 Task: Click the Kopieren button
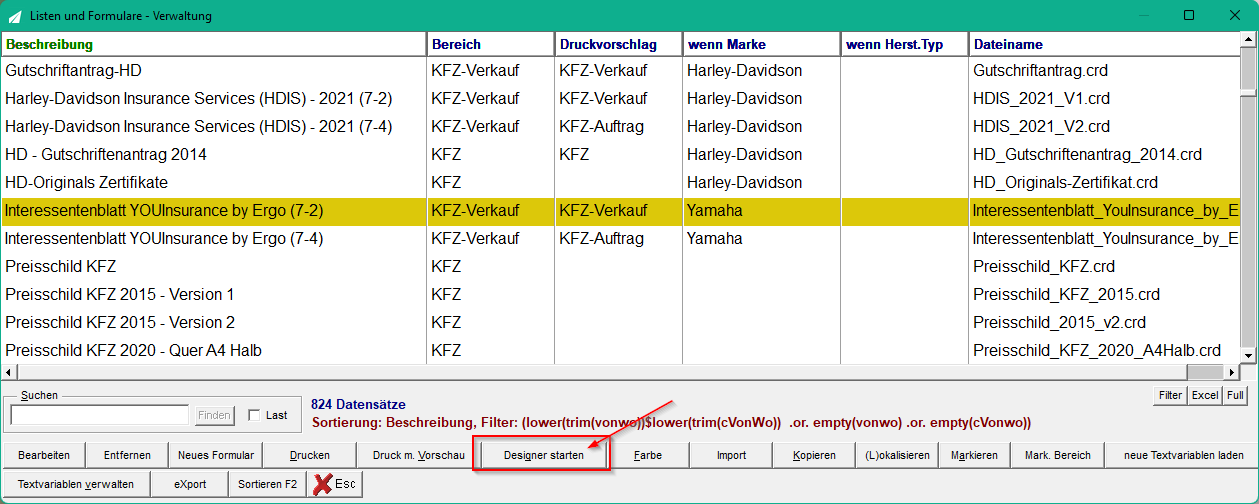coord(814,455)
